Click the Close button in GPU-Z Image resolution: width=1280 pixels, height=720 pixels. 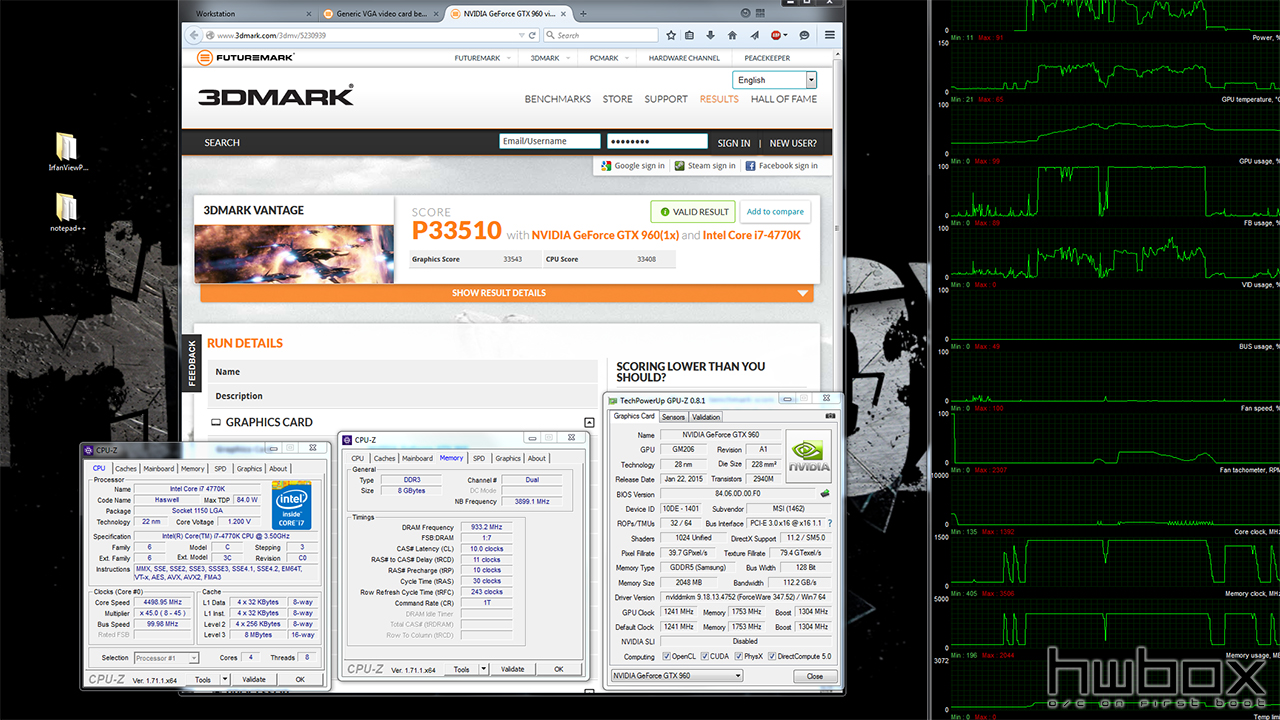coord(815,676)
